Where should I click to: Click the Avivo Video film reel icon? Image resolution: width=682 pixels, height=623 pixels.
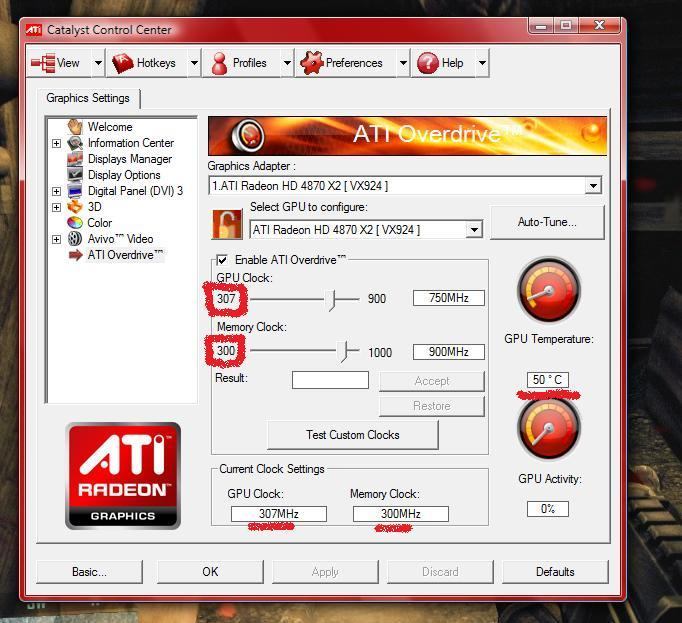tap(75, 238)
